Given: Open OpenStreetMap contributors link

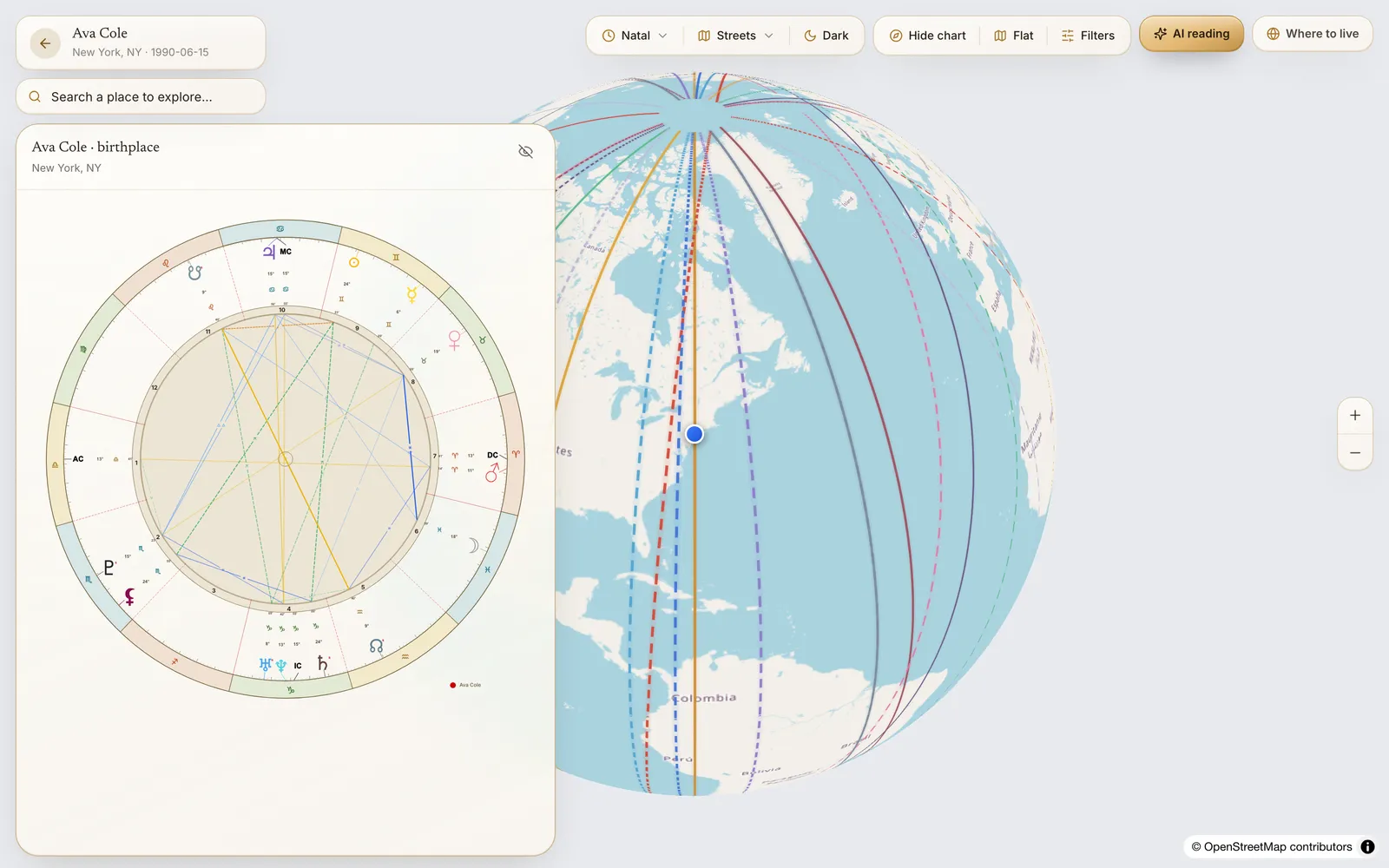Looking at the screenshot, I should point(1271,846).
